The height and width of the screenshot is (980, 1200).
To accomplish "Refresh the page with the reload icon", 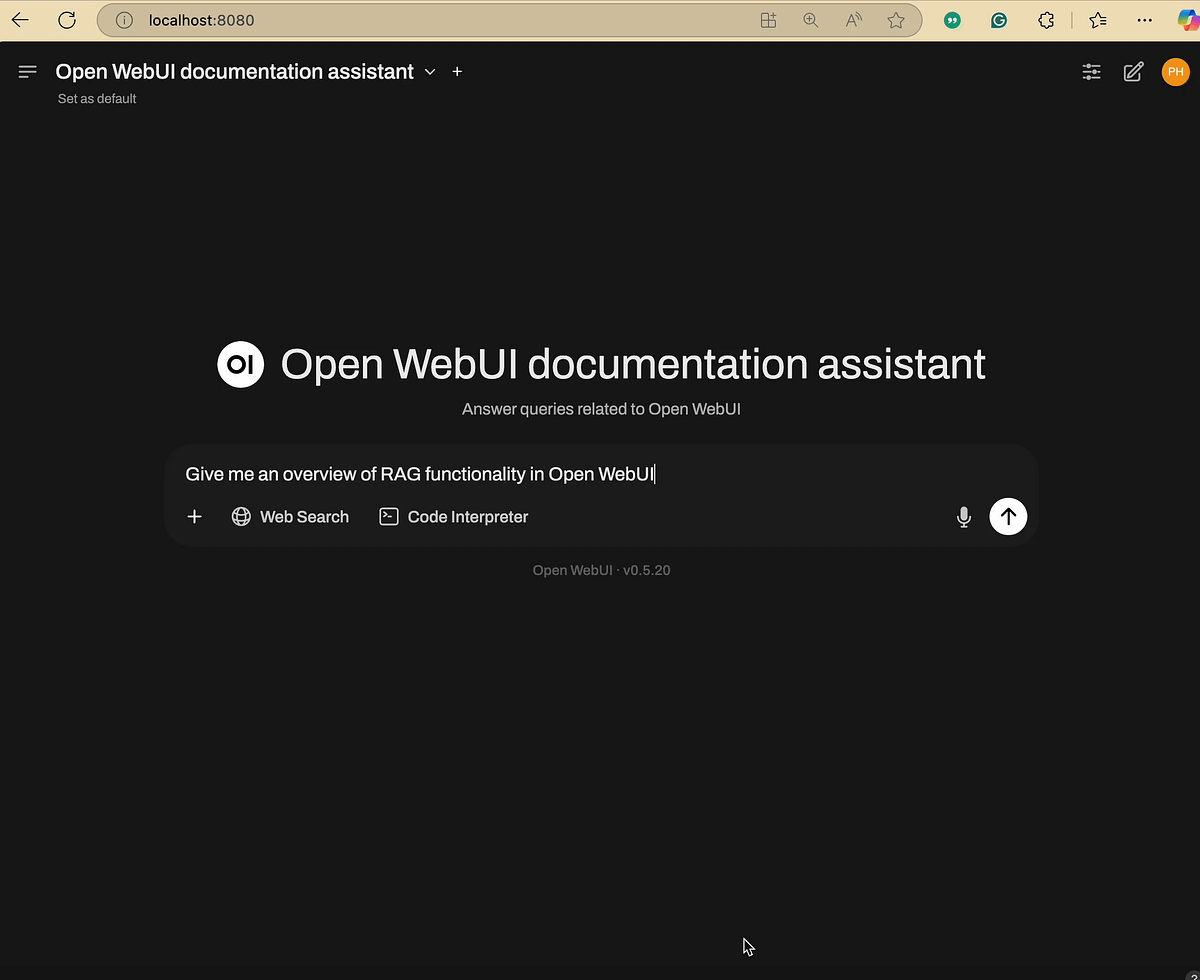I will coord(66,20).
